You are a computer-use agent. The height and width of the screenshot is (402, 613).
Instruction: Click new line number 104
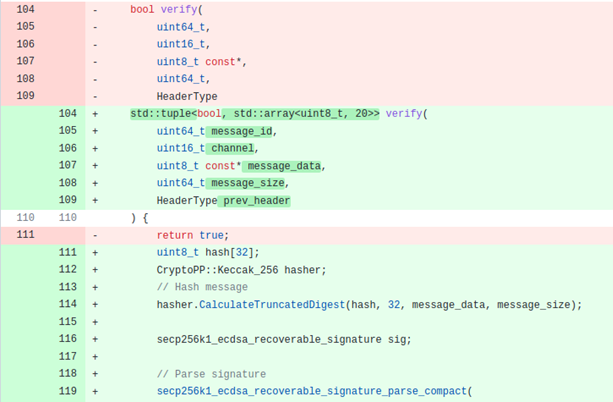point(68,113)
